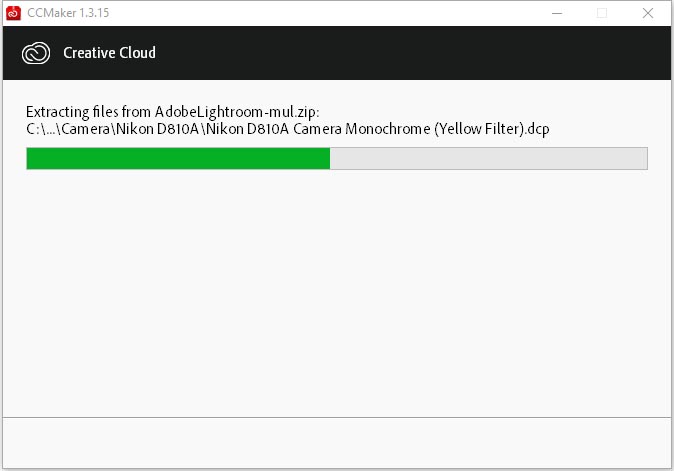Click the green filled part of progress bar
The height and width of the screenshot is (471, 674).
(178, 159)
